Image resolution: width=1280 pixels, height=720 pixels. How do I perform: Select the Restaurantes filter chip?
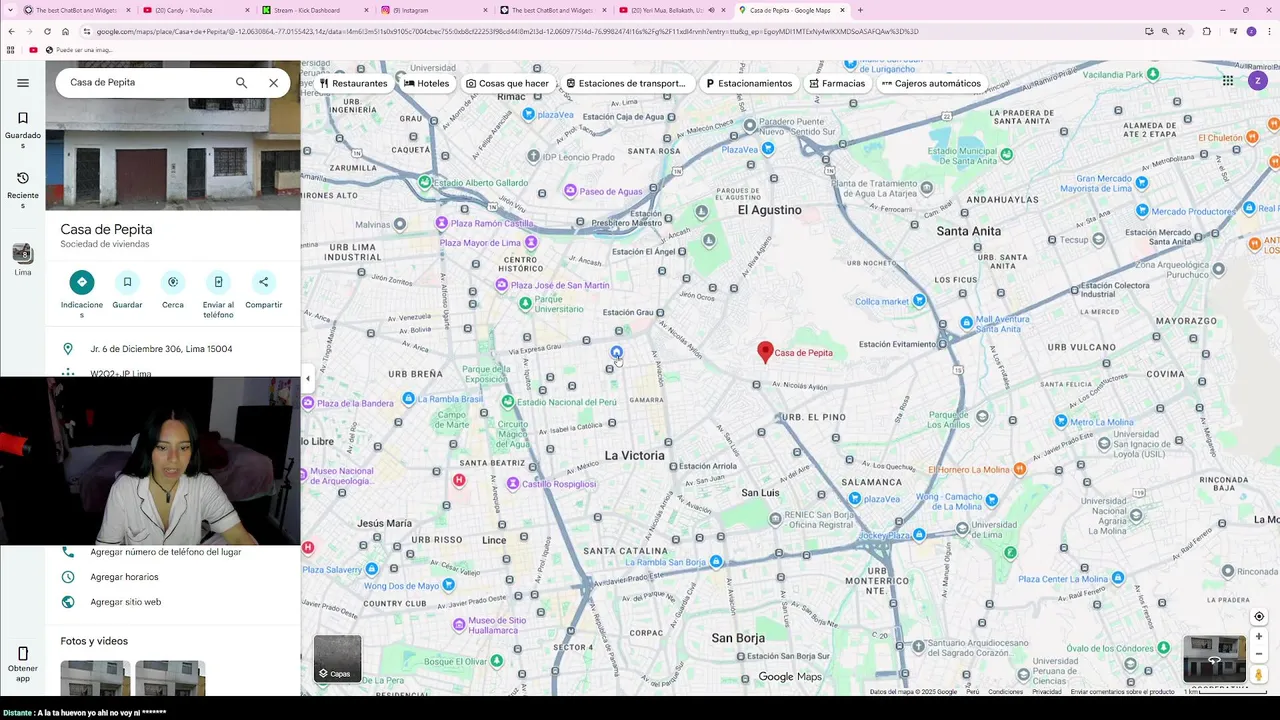[353, 83]
